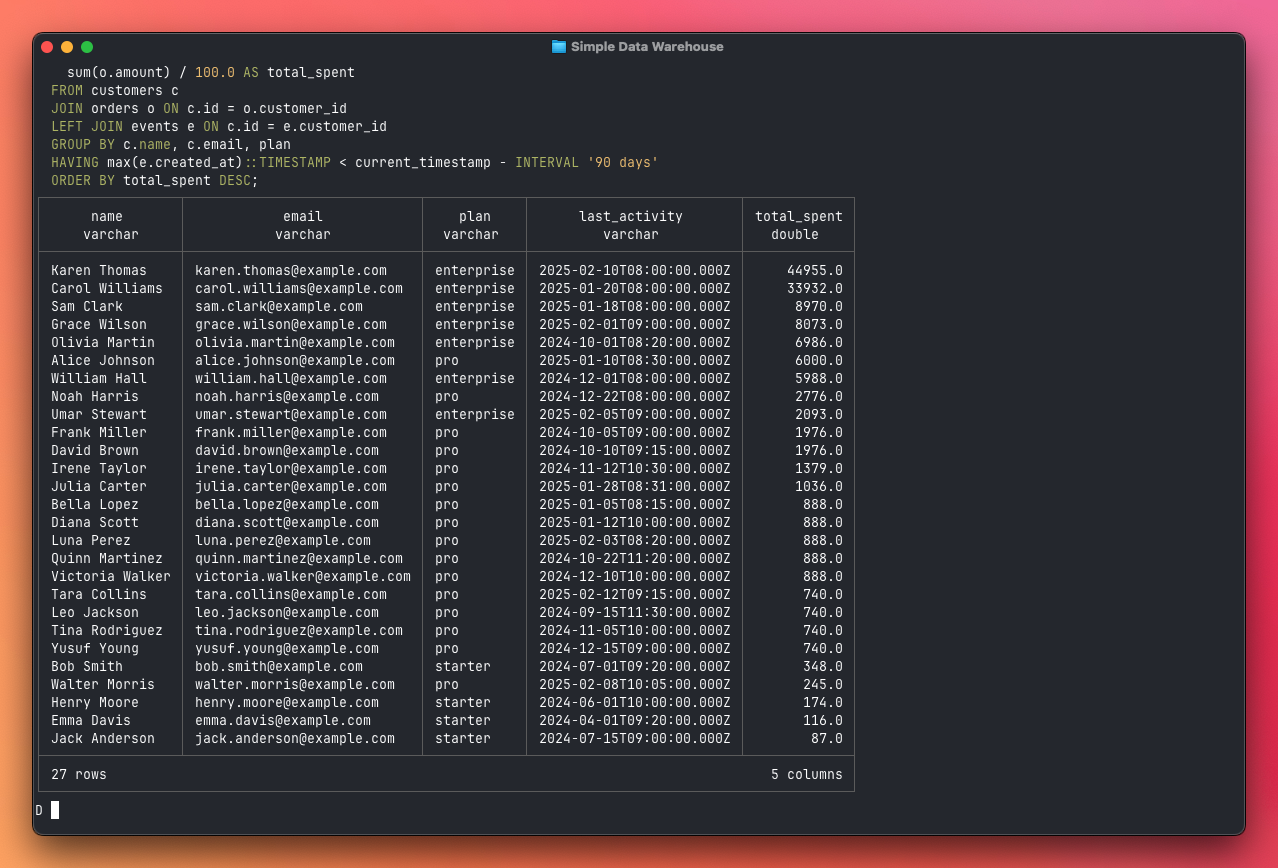
Task: Click the blue Simple Data Warehouse title icon
Action: pyautogui.click(x=558, y=45)
